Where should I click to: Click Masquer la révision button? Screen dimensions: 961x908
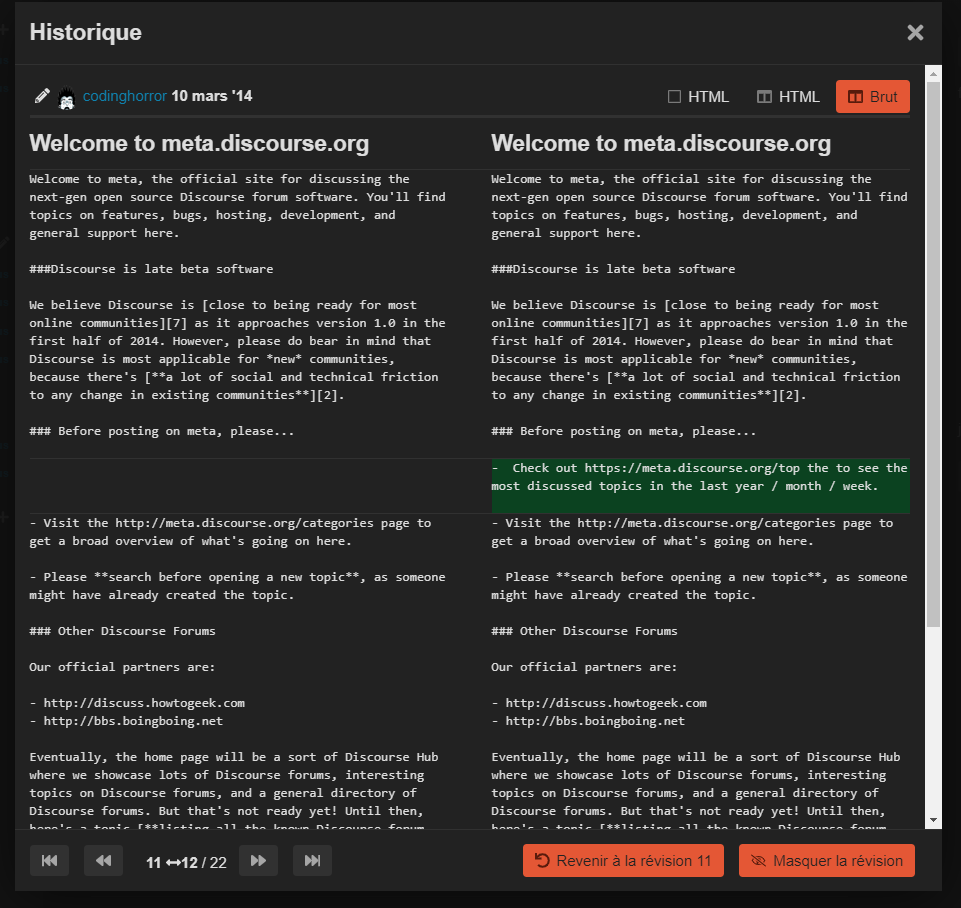coord(827,861)
